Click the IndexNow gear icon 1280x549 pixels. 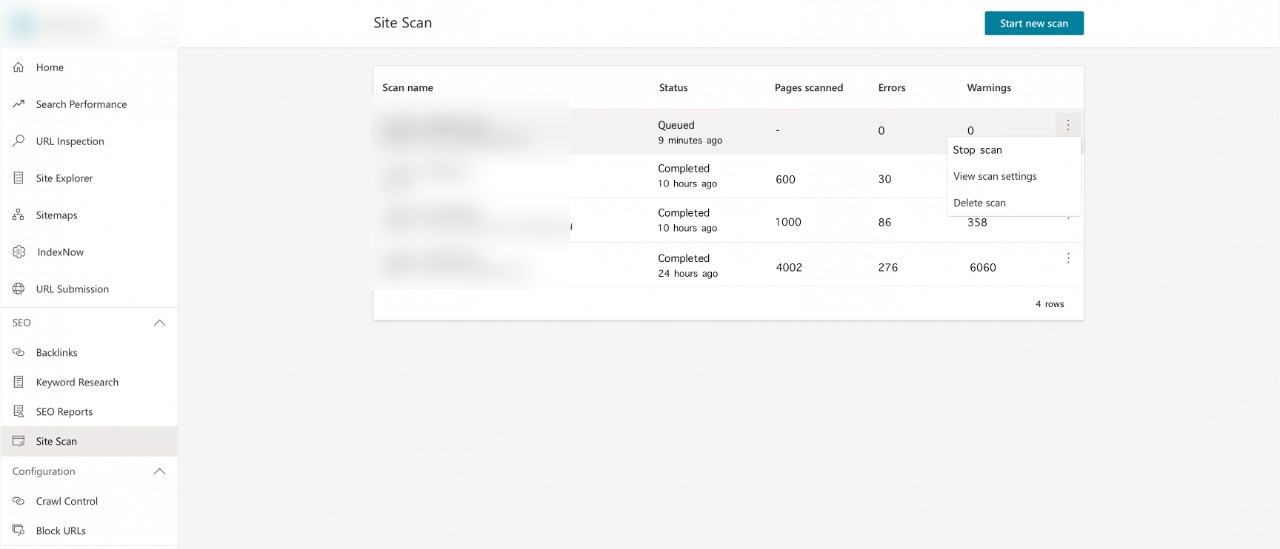point(18,252)
